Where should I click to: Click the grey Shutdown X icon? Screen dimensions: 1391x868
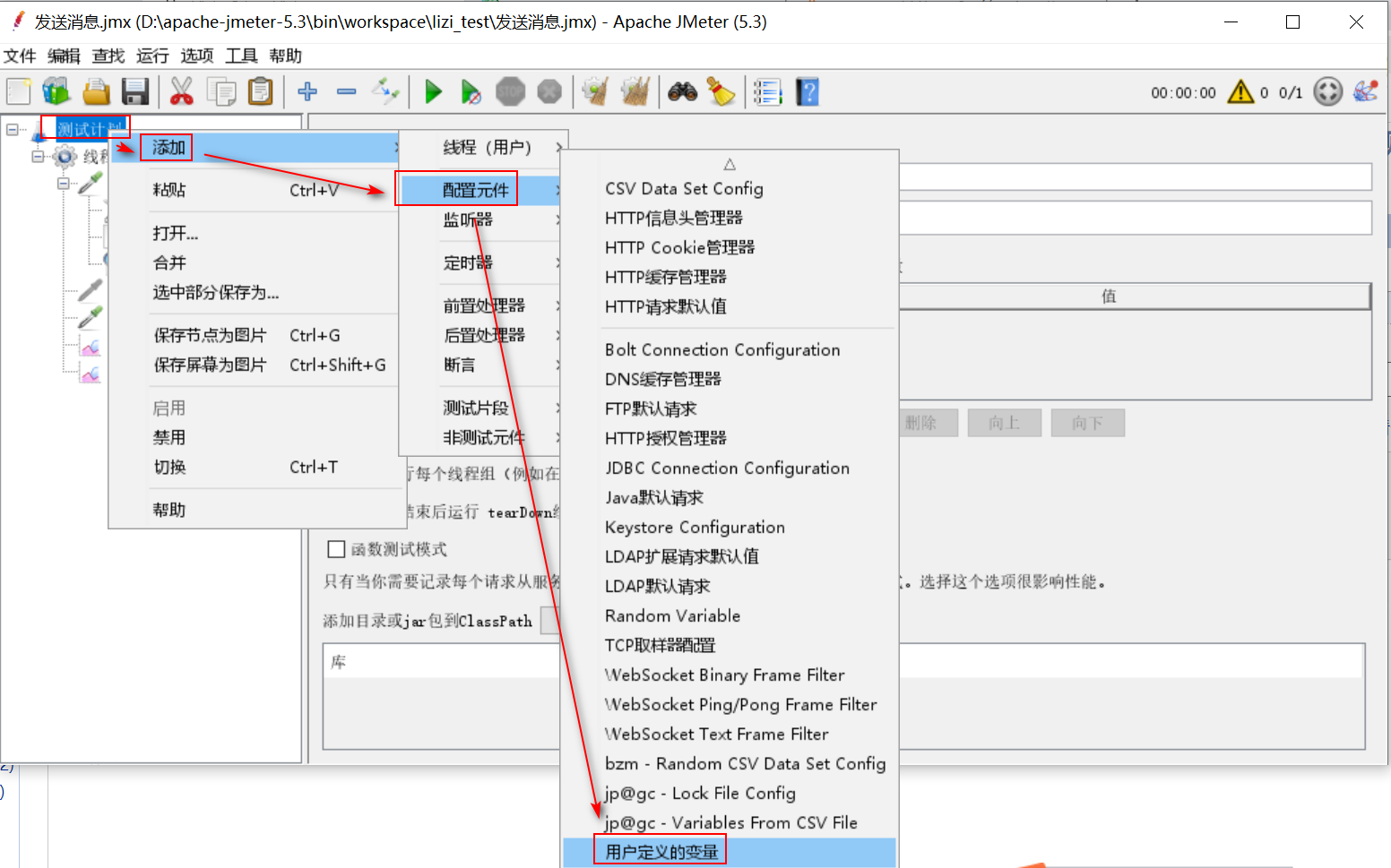pyautogui.click(x=549, y=91)
